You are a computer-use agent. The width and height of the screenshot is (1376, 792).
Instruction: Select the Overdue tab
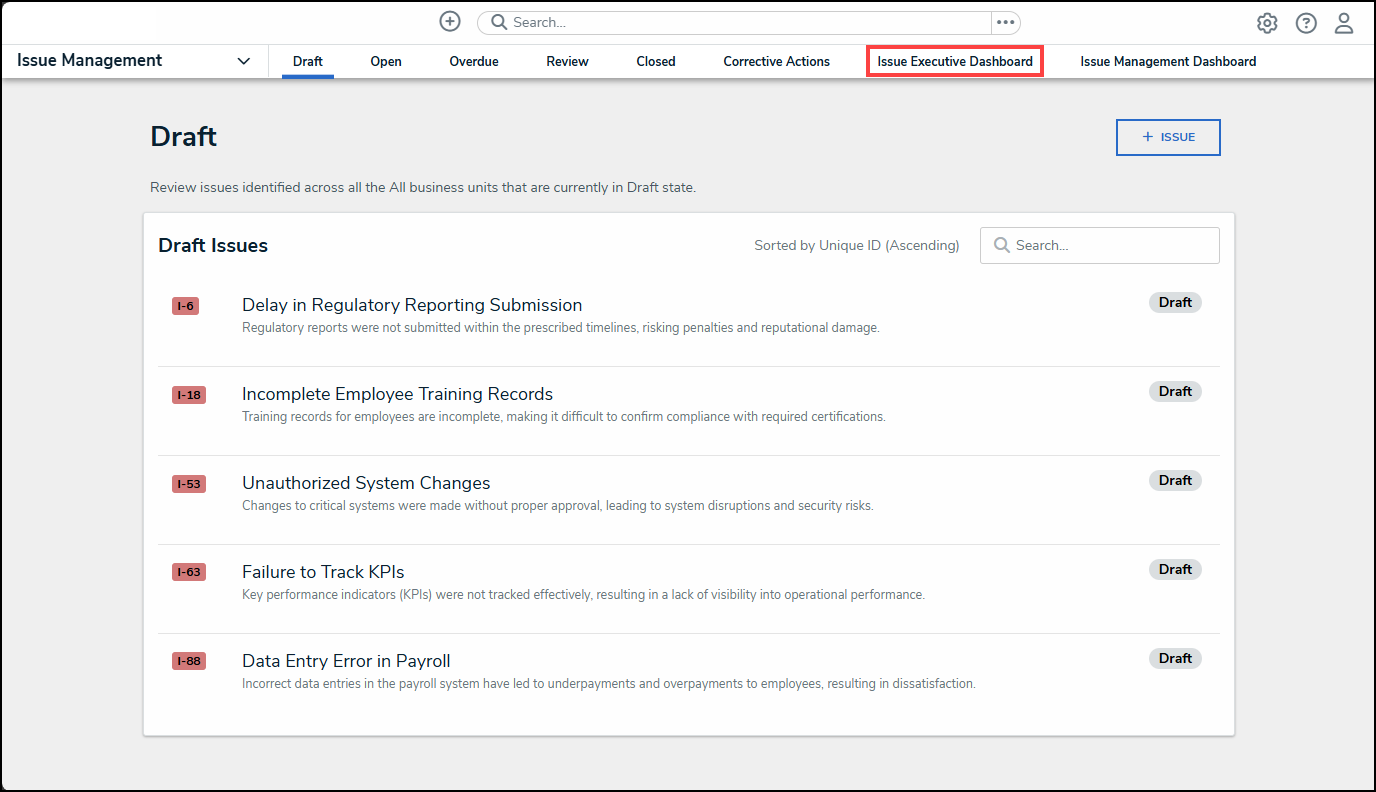click(473, 61)
